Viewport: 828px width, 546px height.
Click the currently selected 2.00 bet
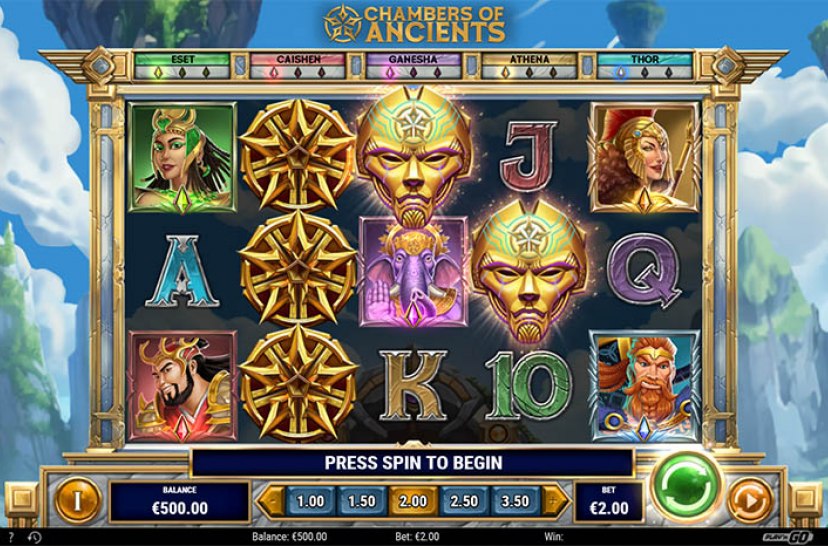click(413, 501)
